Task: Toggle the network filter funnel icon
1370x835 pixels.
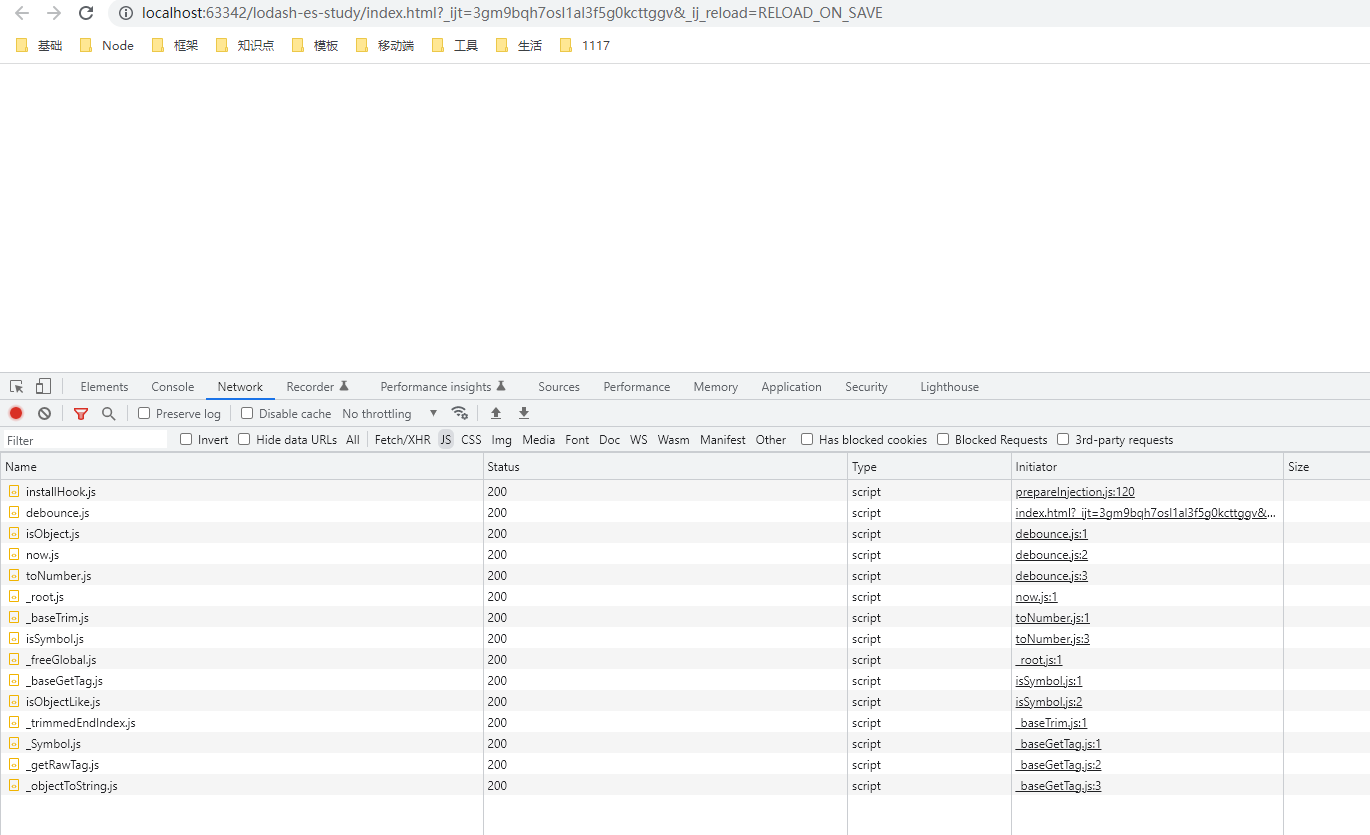Action: (81, 413)
